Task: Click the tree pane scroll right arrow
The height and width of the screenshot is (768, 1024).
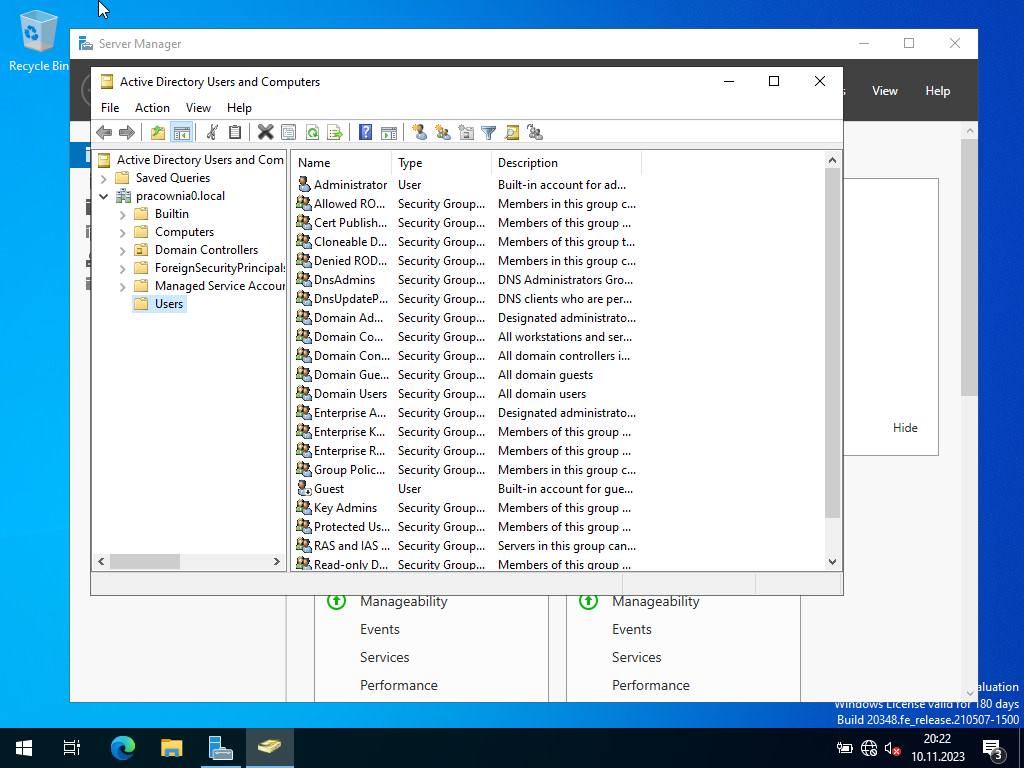Action: click(x=277, y=562)
